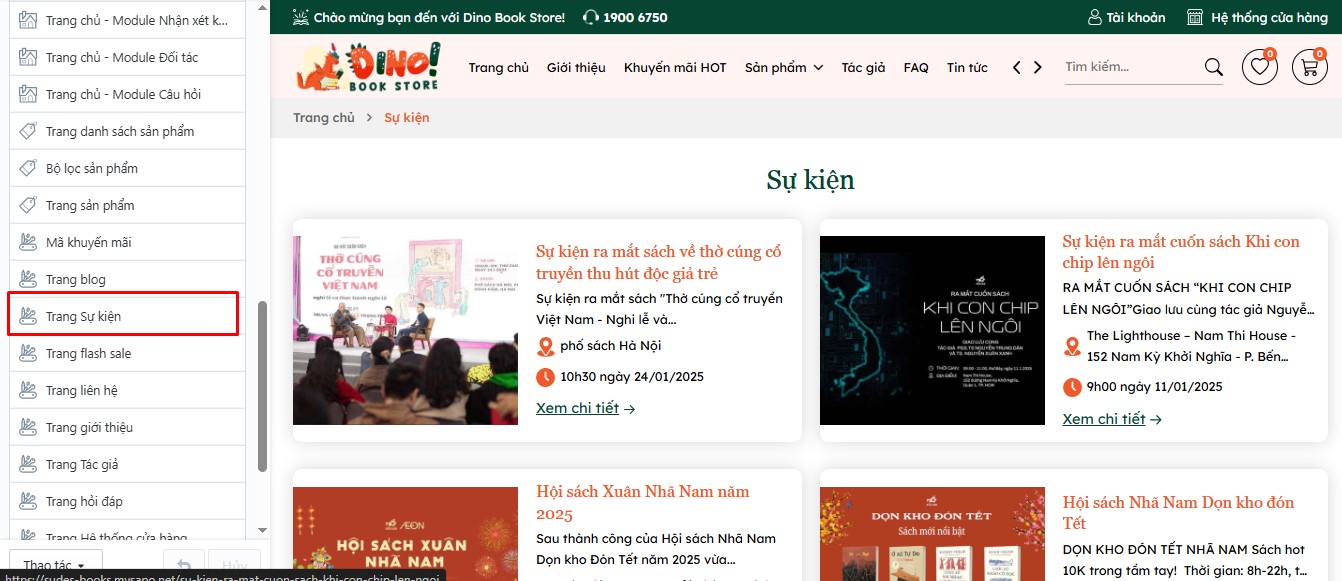Select 'Mã khuyến mãi' sidebar item
The height and width of the screenshot is (581, 1342).
(127, 242)
